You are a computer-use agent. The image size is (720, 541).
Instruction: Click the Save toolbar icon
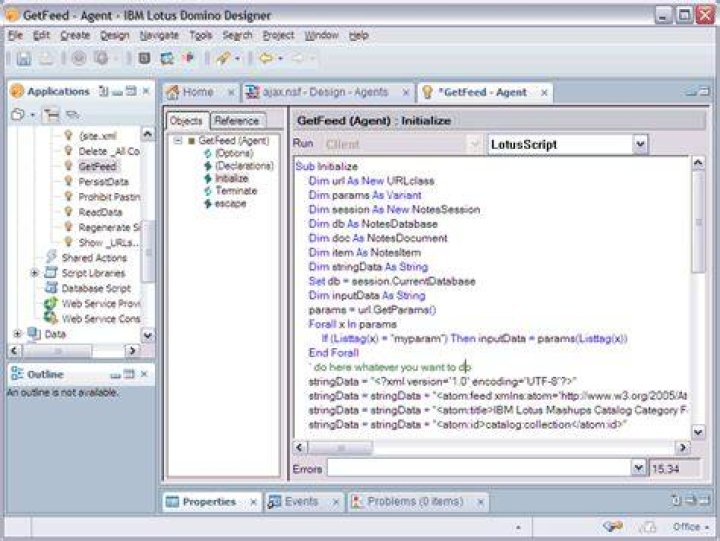[x=23, y=58]
